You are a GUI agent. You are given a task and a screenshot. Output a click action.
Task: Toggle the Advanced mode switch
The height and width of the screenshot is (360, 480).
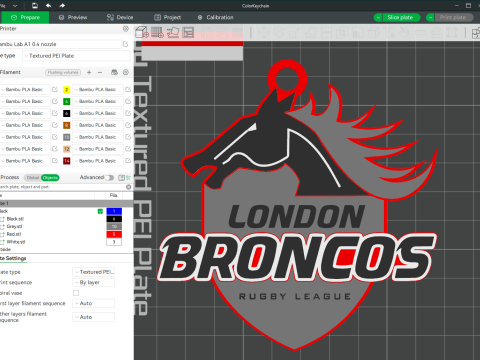click(109, 178)
